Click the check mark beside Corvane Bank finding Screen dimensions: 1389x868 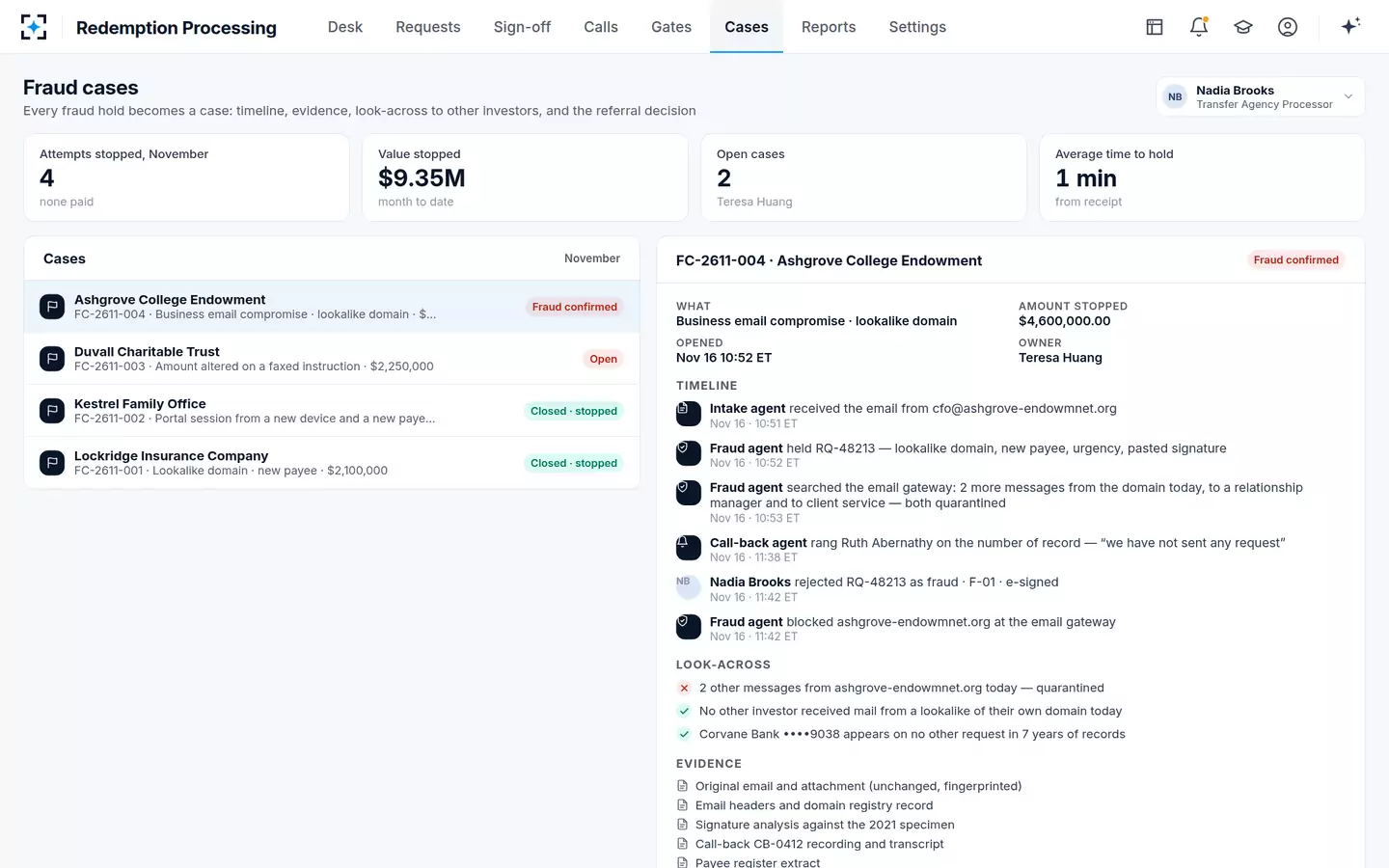[x=684, y=734]
